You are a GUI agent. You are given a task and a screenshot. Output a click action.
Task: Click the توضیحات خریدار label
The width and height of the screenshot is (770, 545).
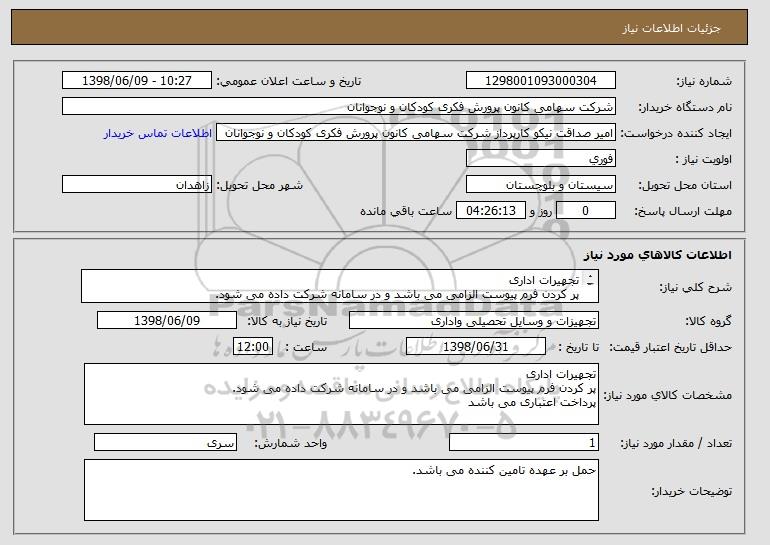click(691, 491)
